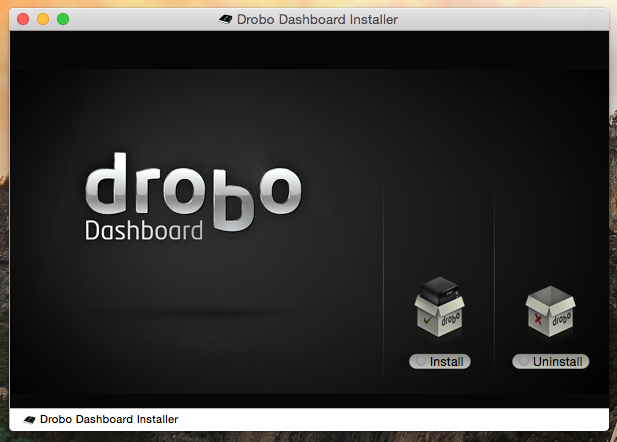Minimize the installer with the yellow button
The width and height of the screenshot is (617, 442).
pyautogui.click(x=43, y=19)
